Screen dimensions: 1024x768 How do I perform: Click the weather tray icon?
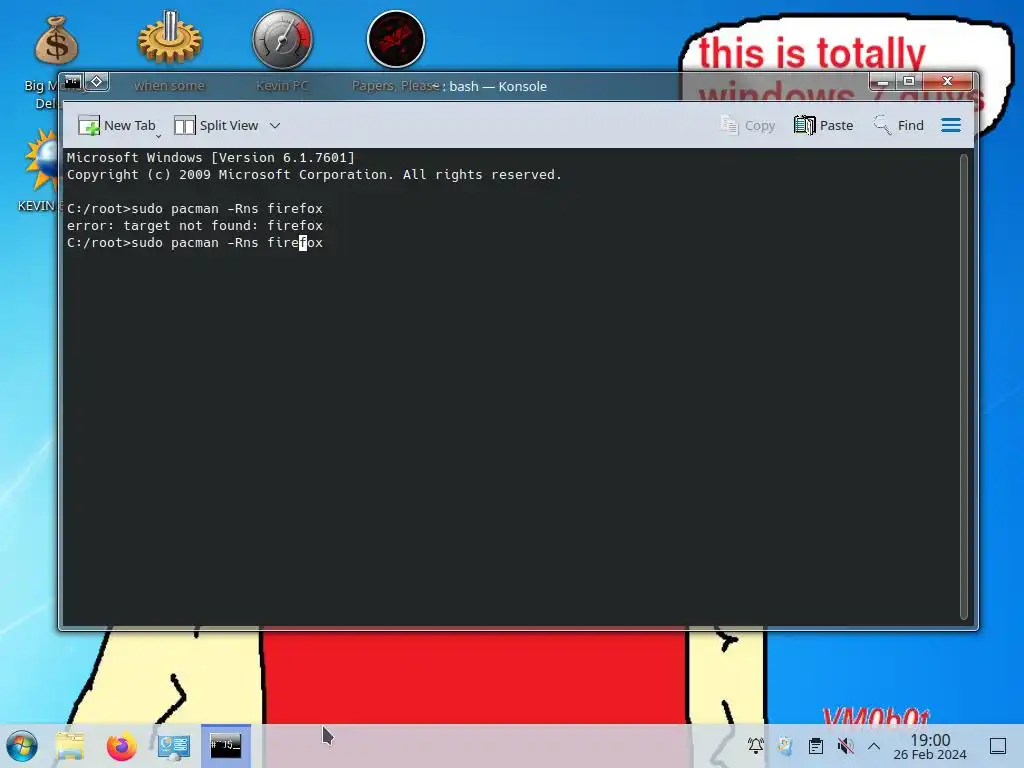tap(785, 745)
